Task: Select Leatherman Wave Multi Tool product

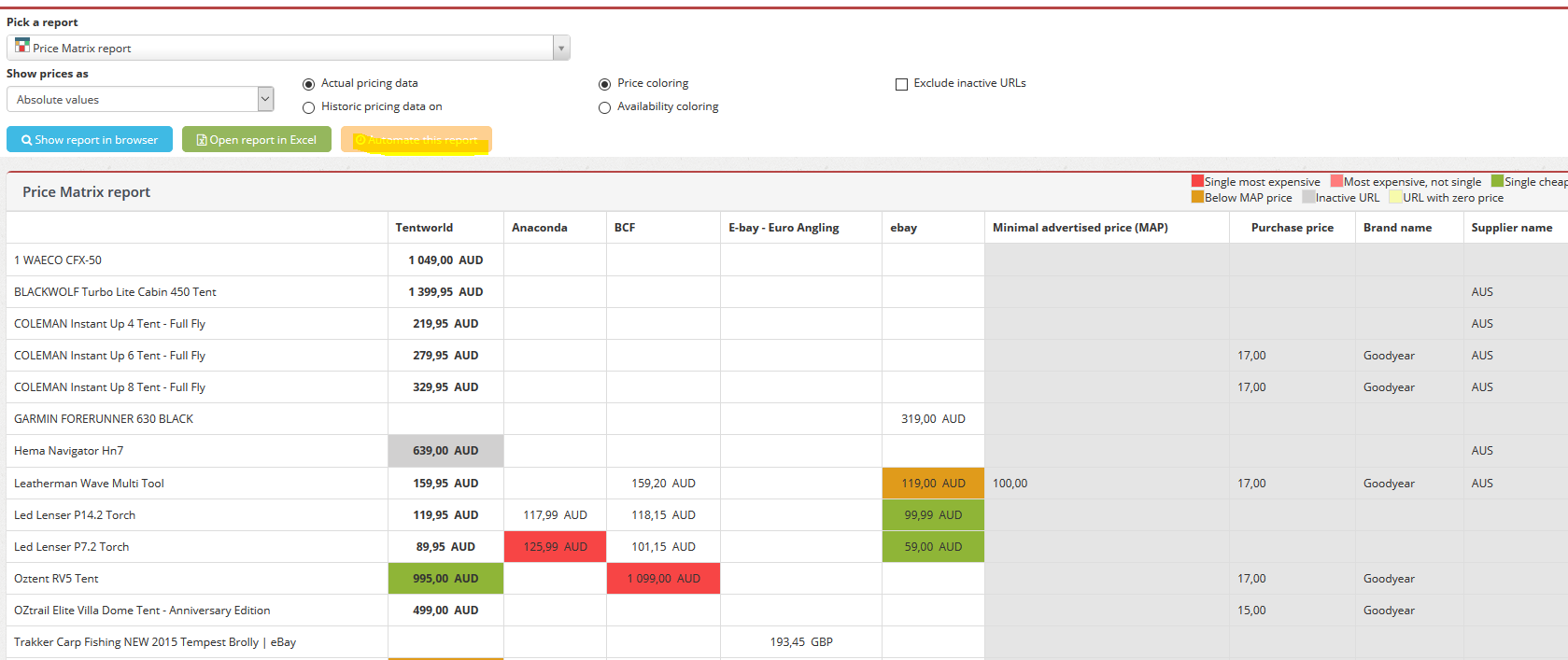Action: click(x=89, y=484)
